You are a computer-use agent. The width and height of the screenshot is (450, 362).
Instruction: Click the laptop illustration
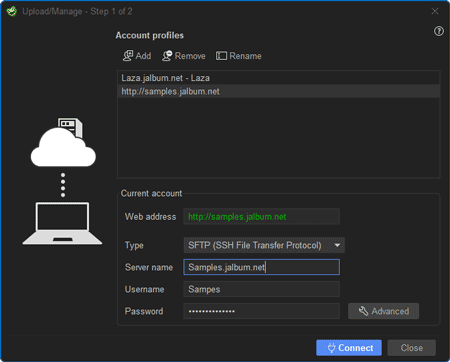tap(62, 223)
